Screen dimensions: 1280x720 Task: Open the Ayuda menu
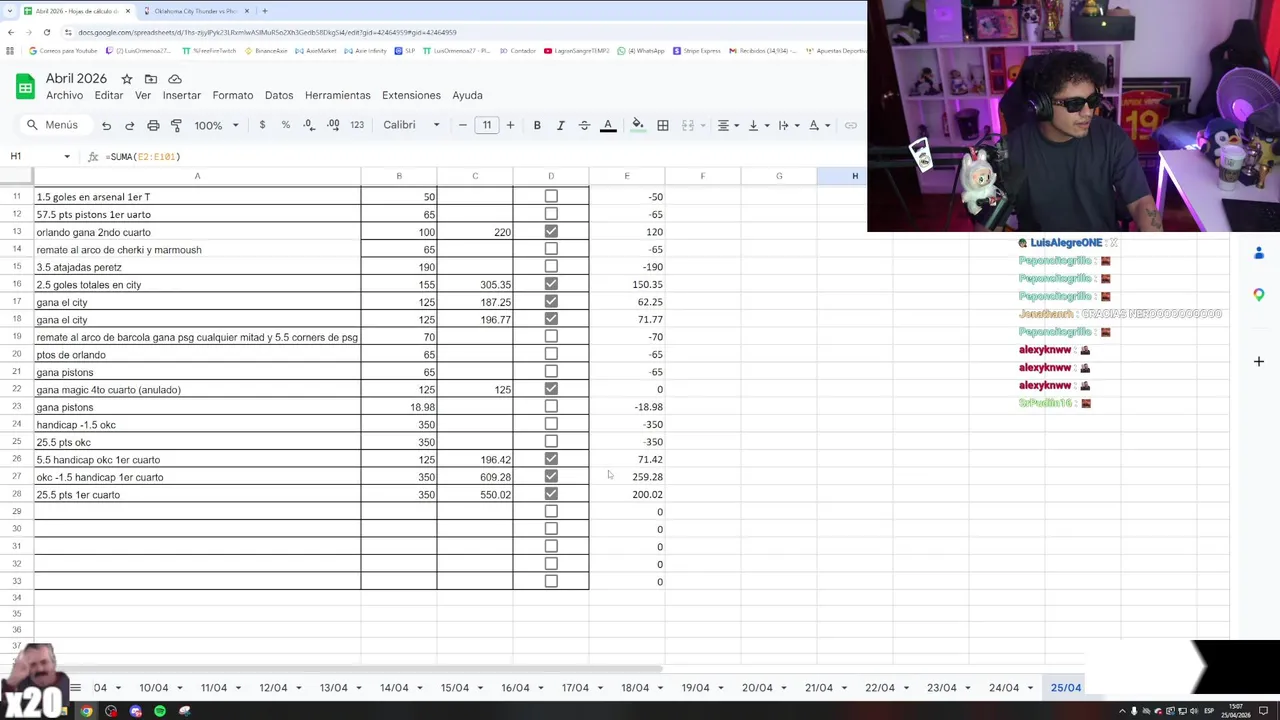click(x=467, y=95)
